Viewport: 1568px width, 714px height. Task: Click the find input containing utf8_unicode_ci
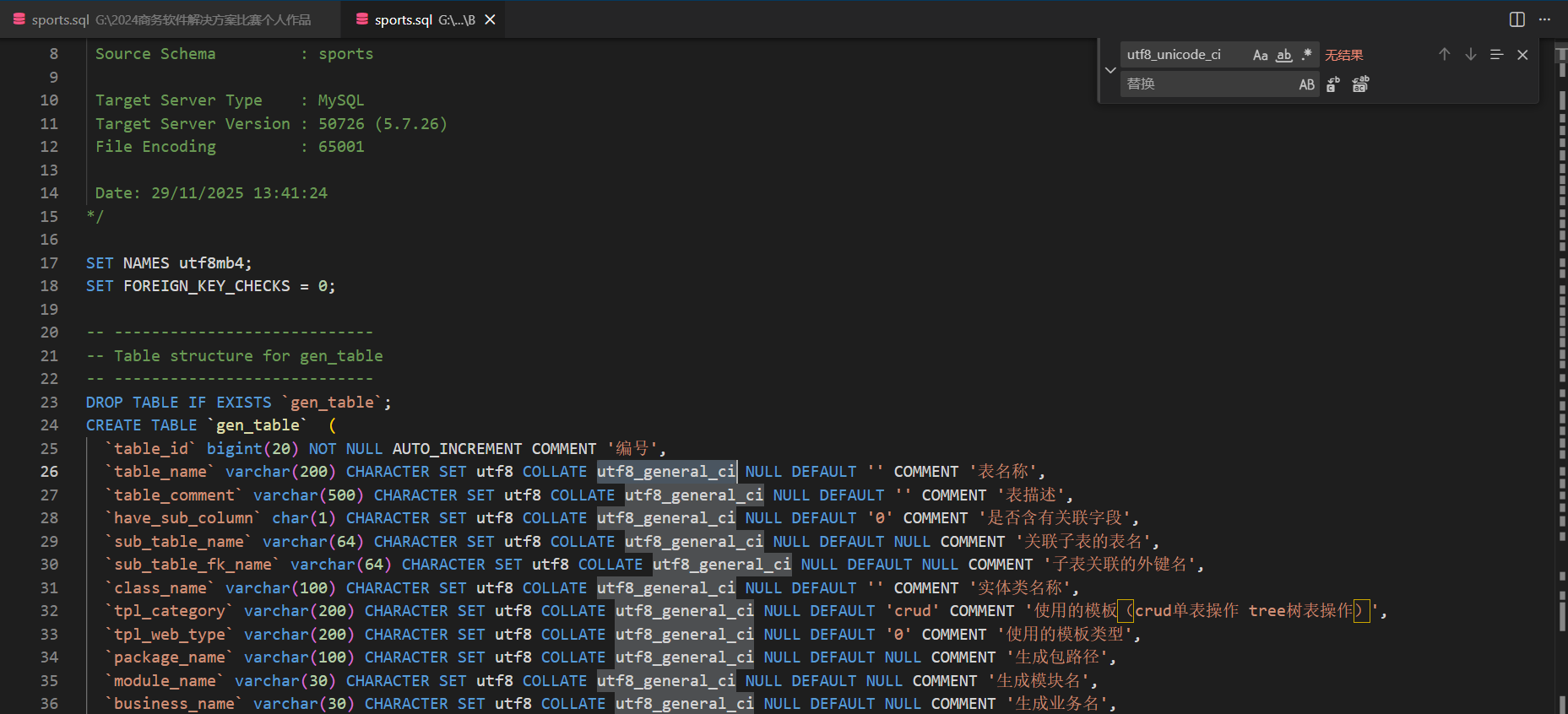coord(1182,55)
